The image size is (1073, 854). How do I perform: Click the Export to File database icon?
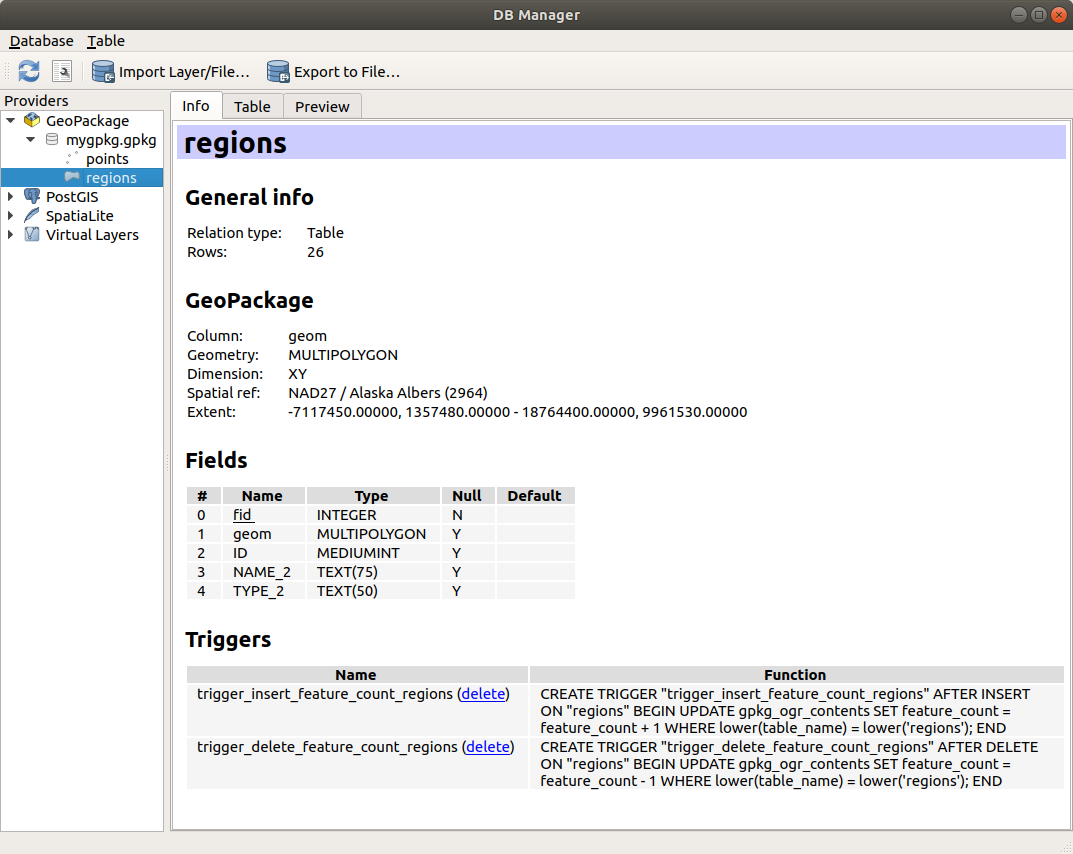tap(277, 71)
